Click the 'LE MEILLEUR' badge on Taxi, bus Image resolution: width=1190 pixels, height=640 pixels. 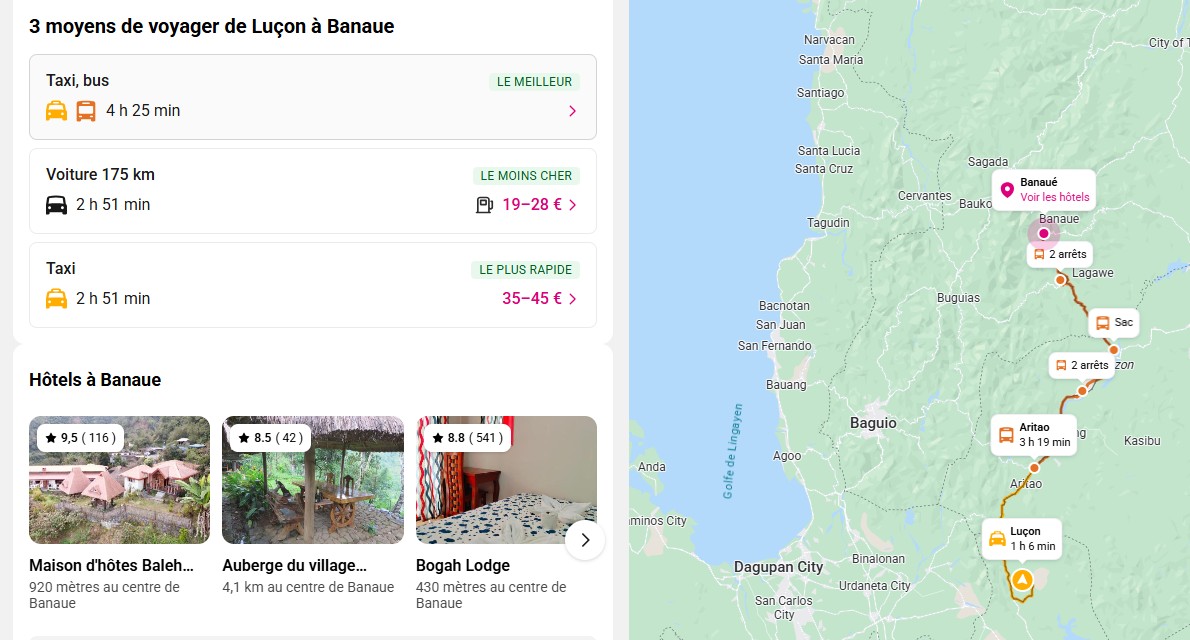[x=534, y=82]
